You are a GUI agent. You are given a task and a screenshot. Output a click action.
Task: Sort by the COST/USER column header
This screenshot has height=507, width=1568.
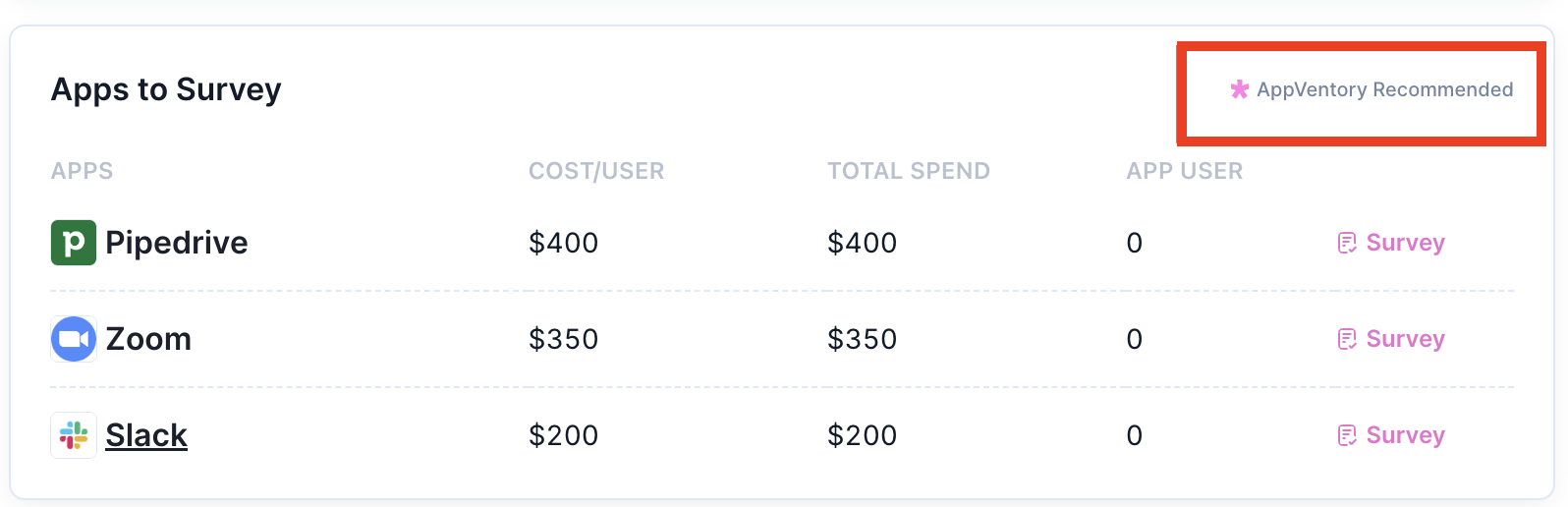coord(596,171)
